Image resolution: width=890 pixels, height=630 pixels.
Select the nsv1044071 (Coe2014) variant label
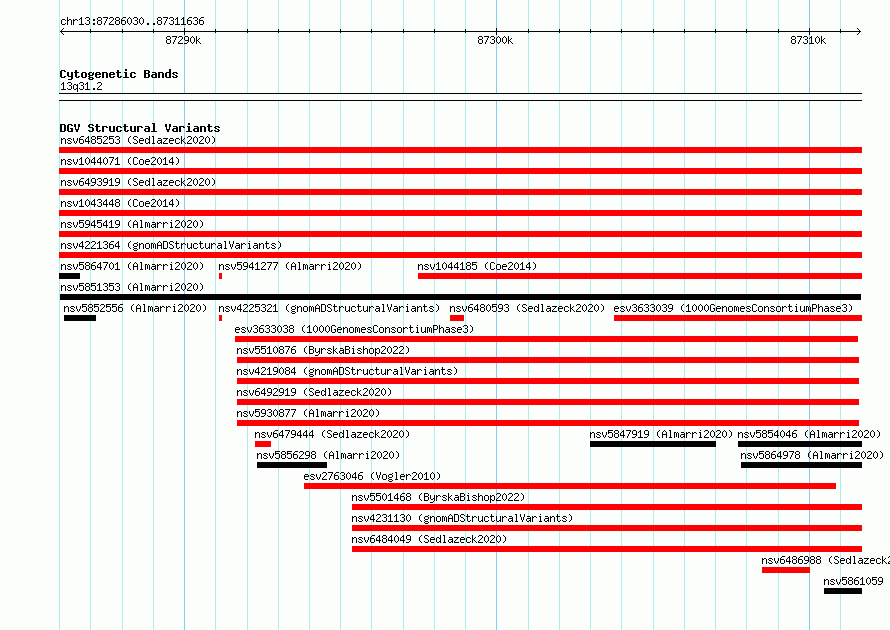[120, 161]
